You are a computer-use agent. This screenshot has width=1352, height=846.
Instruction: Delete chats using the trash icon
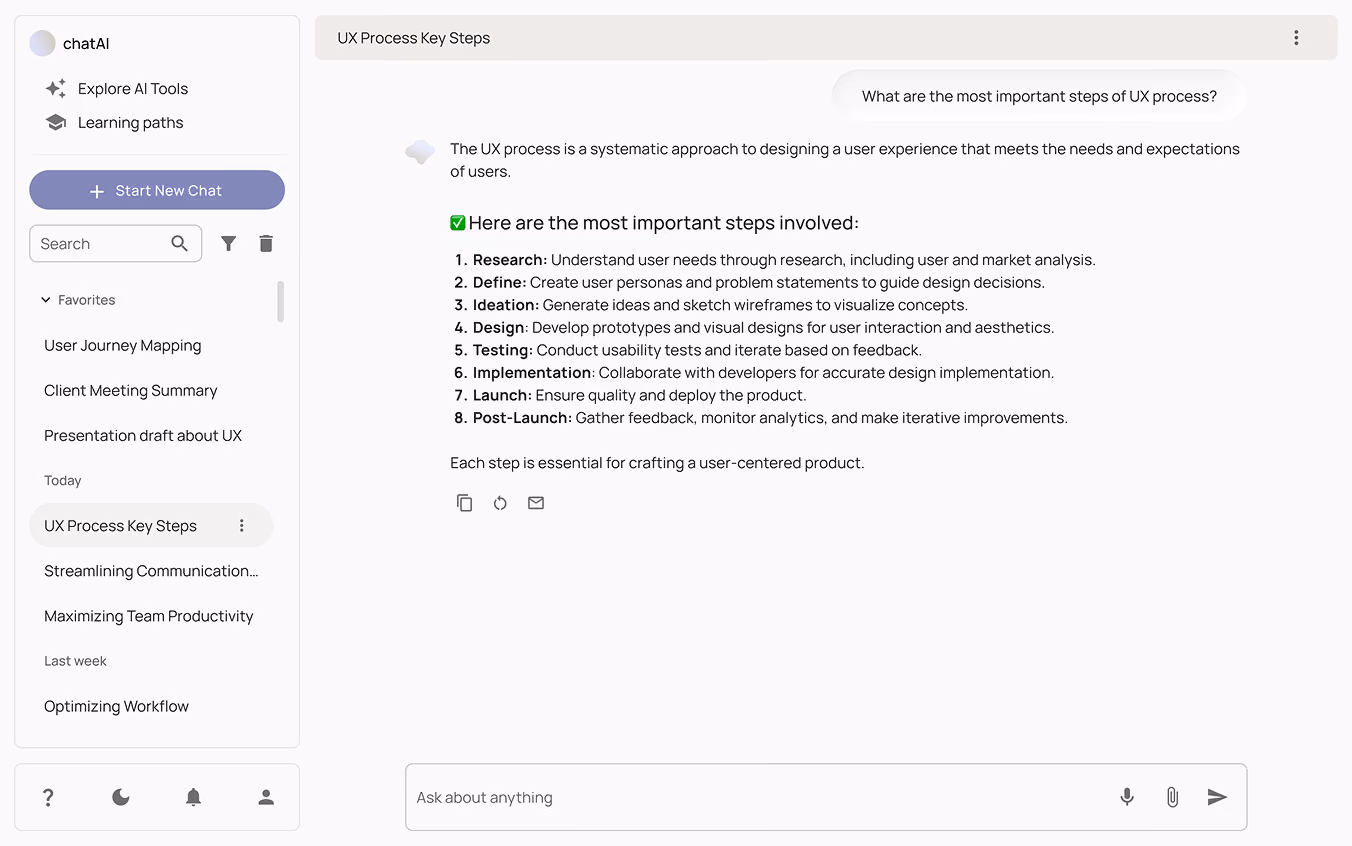coord(266,243)
